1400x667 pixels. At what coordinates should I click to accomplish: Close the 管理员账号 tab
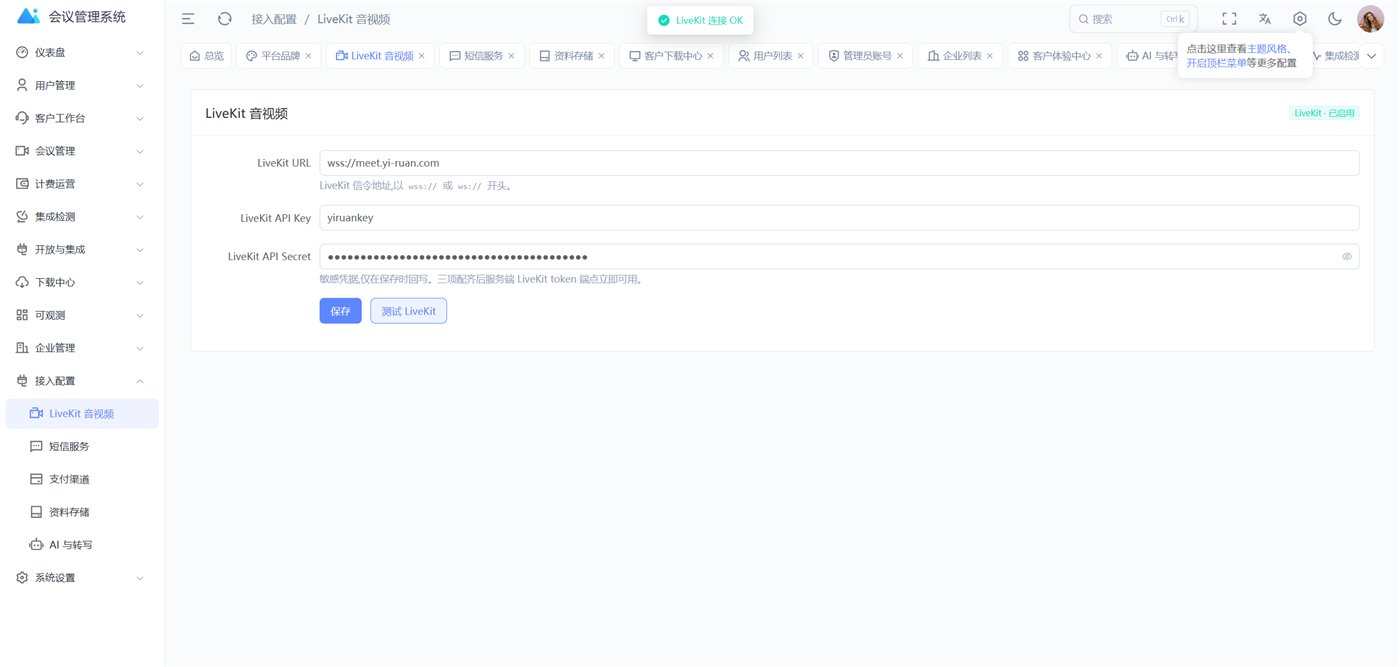[900, 56]
